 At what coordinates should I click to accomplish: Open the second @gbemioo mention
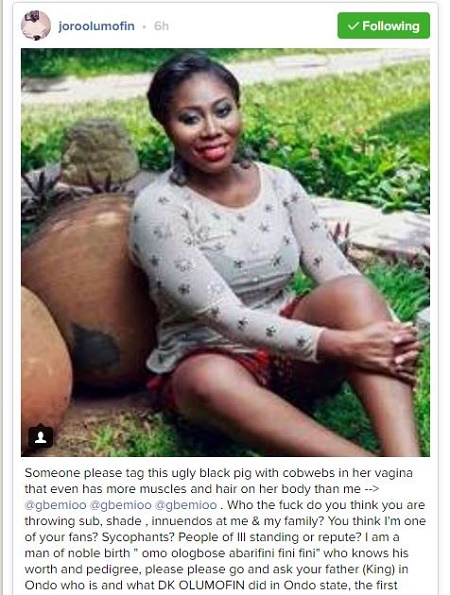121,505
